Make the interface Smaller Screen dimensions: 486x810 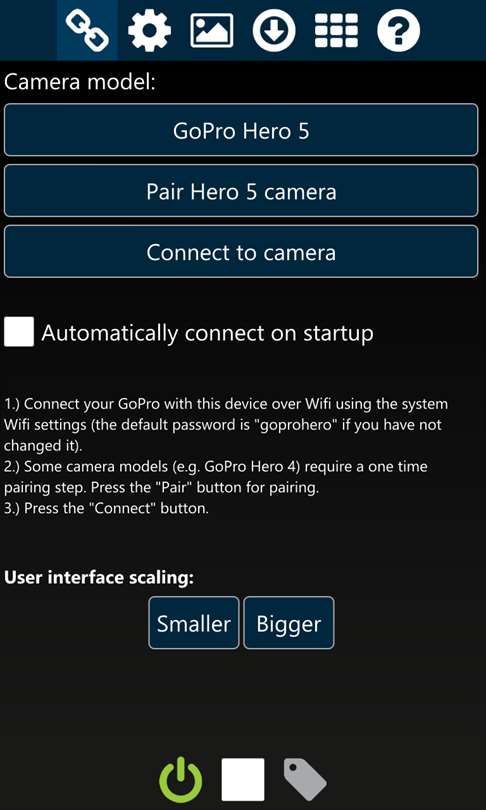(x=194, y=623)
